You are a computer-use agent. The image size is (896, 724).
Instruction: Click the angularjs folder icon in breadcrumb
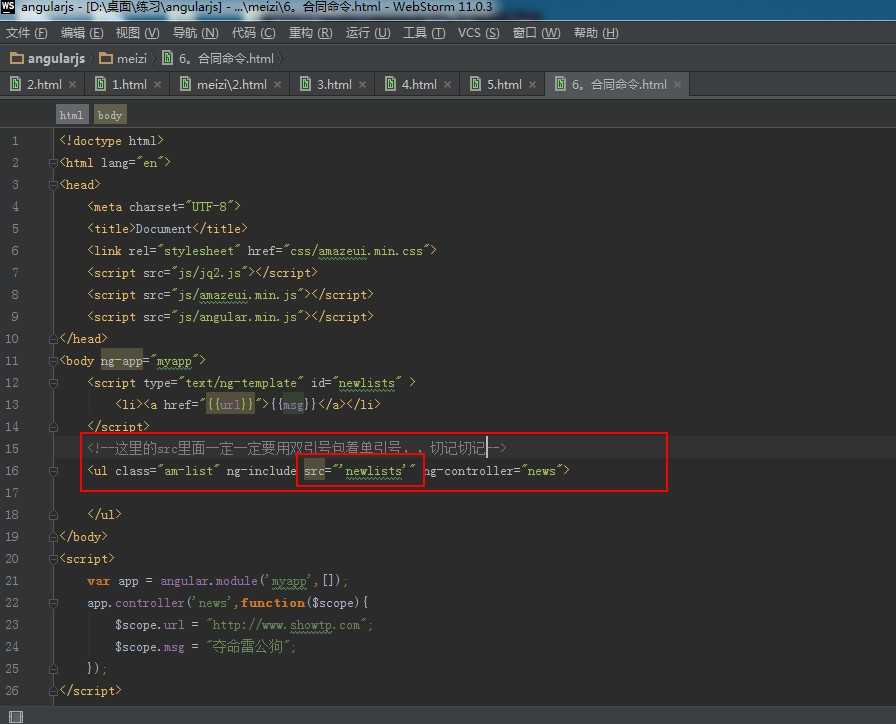coord(17,58)
